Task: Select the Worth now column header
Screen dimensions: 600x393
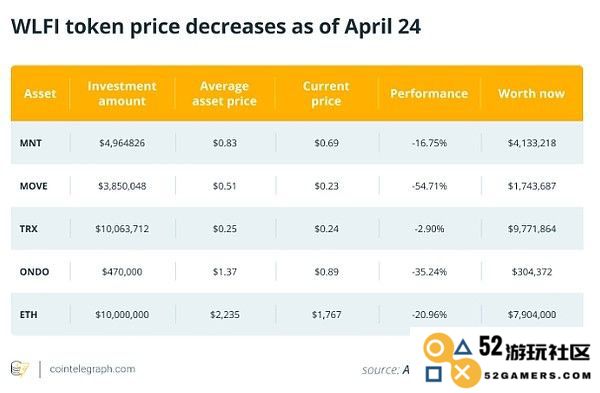Action: point(532,93)
